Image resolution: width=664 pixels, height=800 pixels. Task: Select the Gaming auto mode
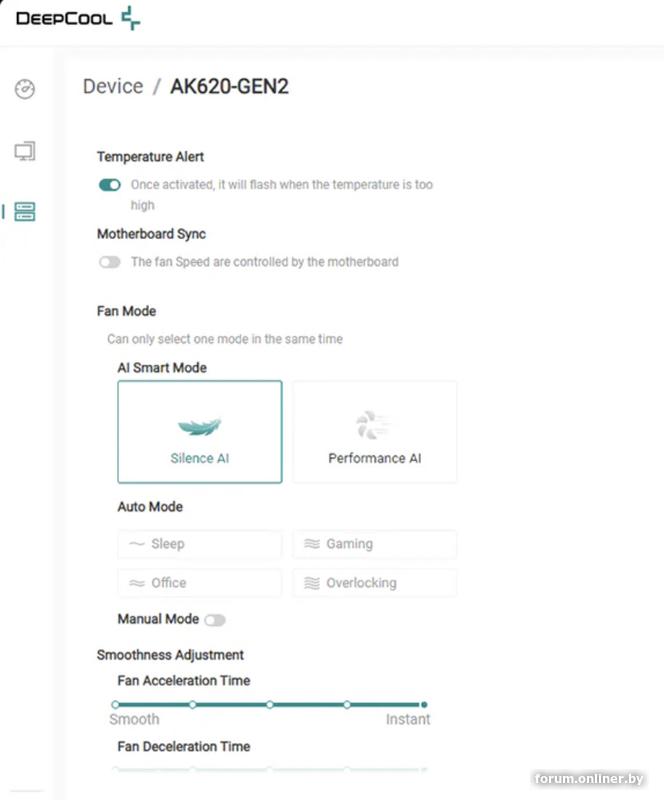[x=375, y=544]
